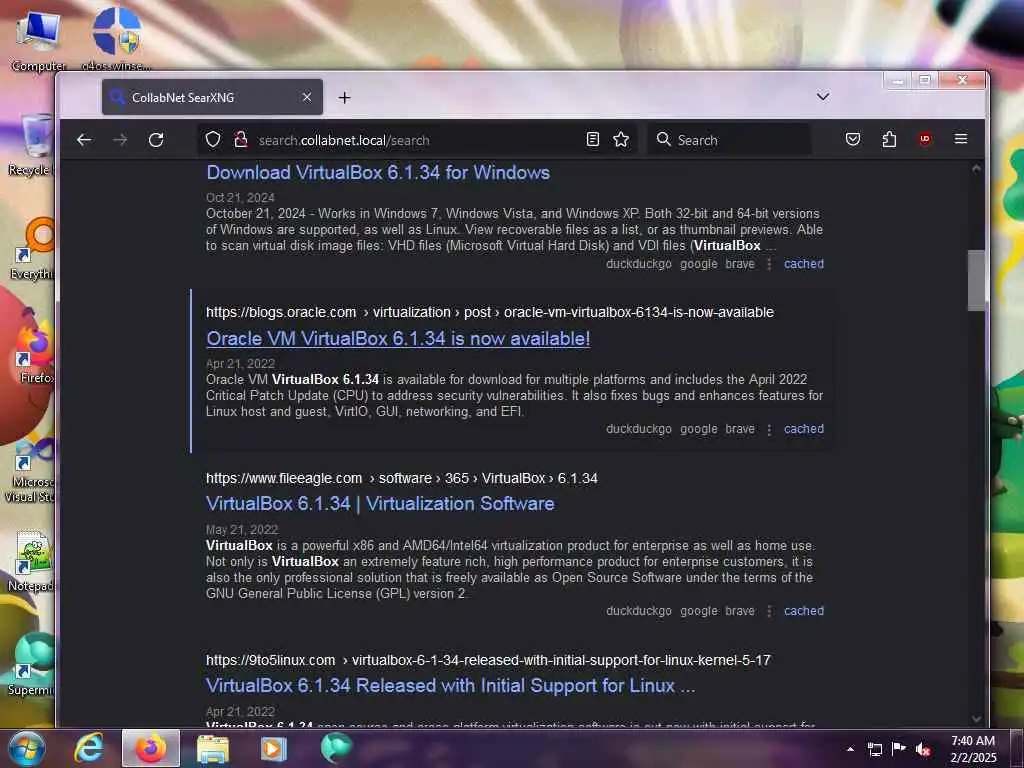Open VirtualBox 6.1.34 Released with Initial Support link
The height and width of the screenshot is (768, 1024).
451,686
